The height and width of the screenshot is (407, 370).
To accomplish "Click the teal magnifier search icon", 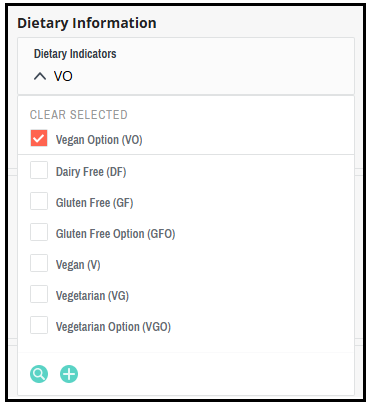I will tap(39, 374).
